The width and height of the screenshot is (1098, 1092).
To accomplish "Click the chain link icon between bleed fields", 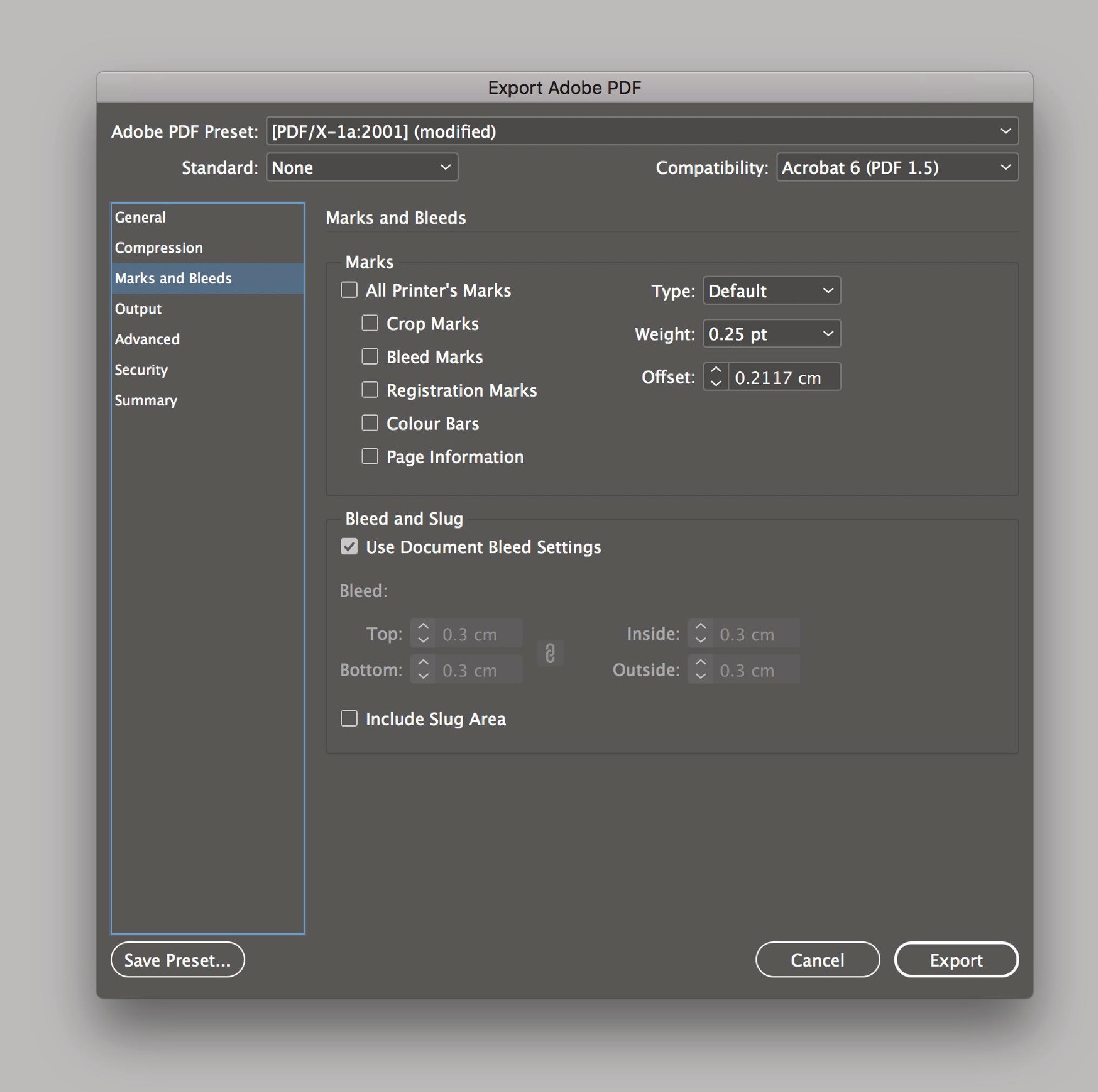I will [550, 653].
